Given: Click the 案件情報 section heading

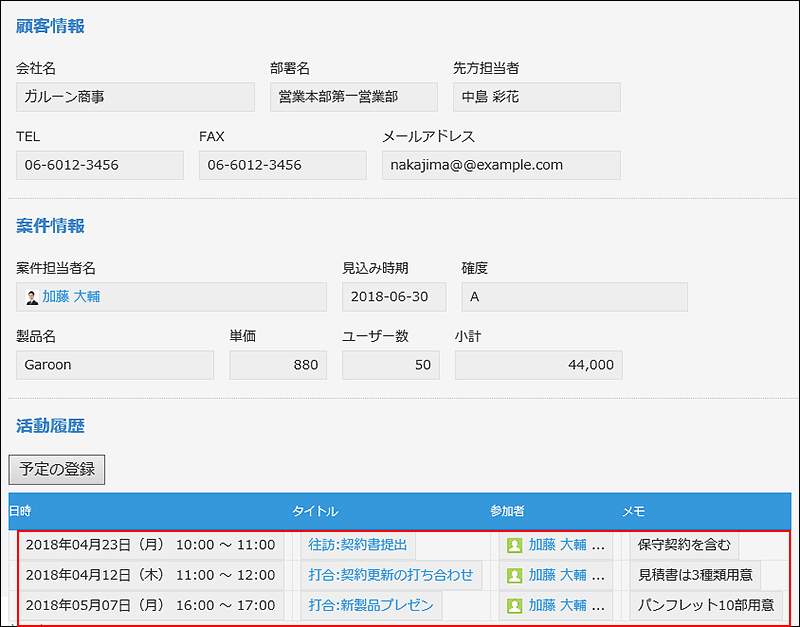Looking at the screenshot, I should (50, 226).
